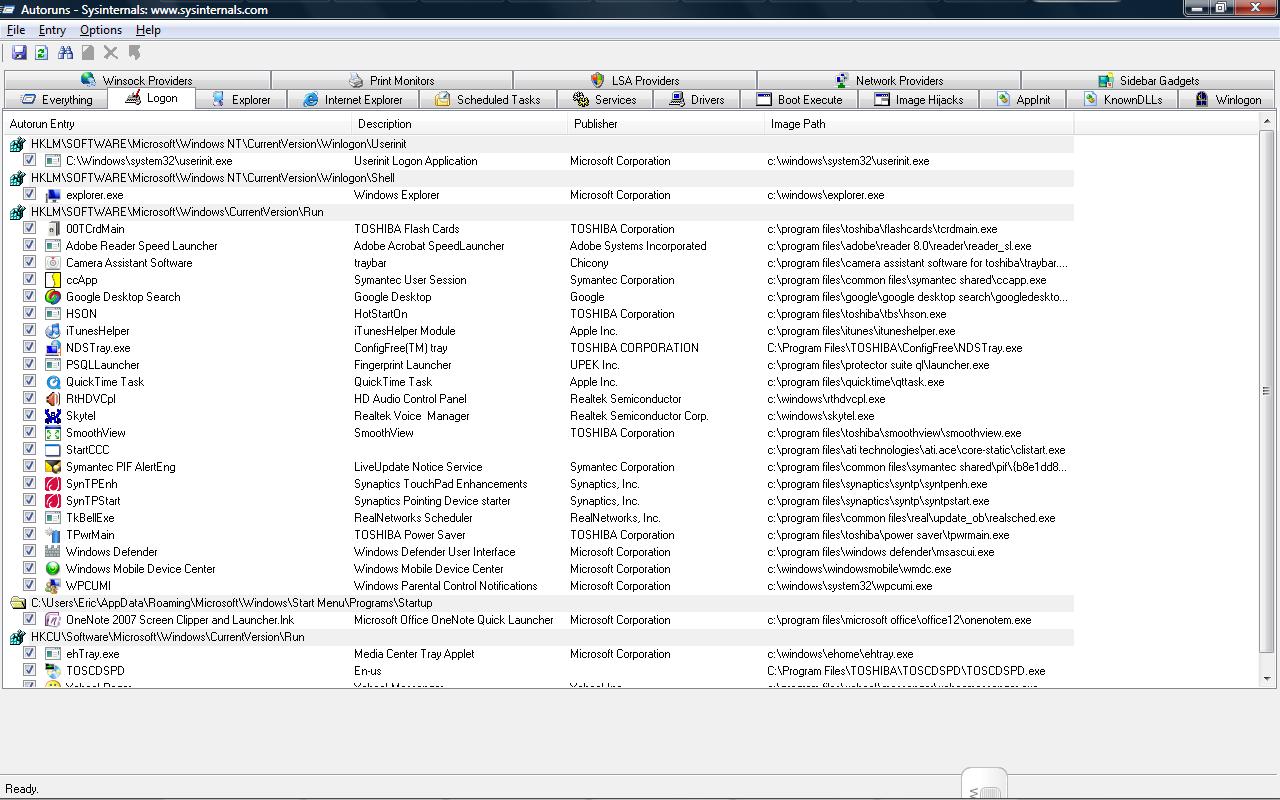Switch to the Everything tab
The width and height of the screenshot is (1280, 800).
coord(56,99)
